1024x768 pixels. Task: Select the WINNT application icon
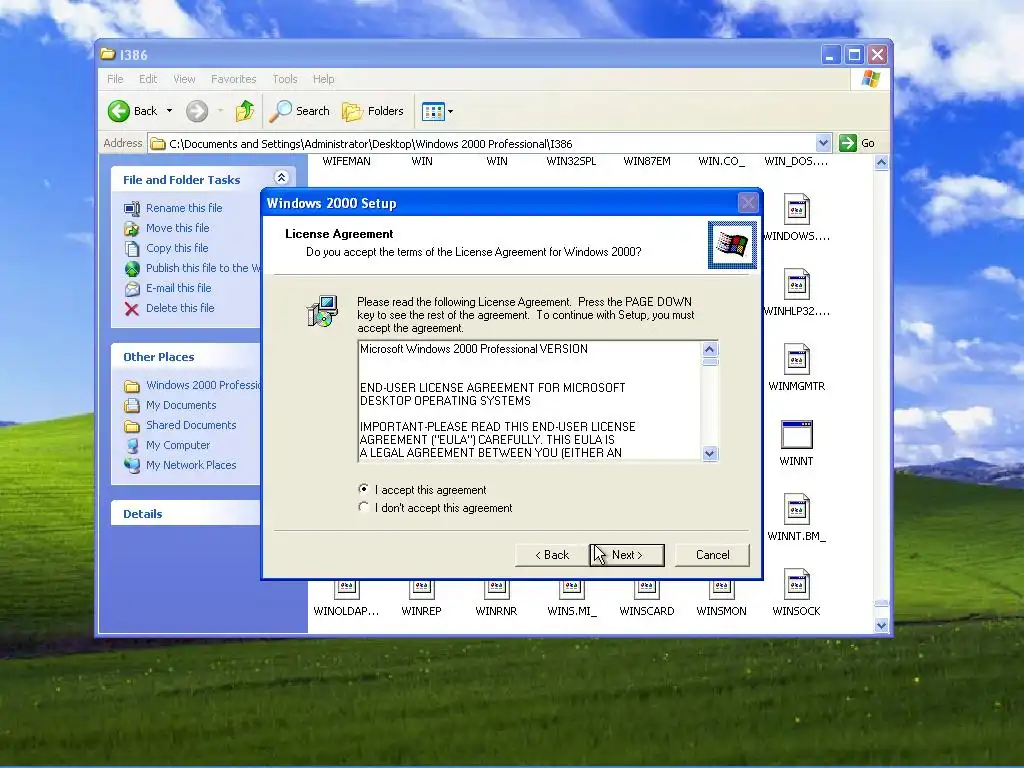click(x=797, y=434)
